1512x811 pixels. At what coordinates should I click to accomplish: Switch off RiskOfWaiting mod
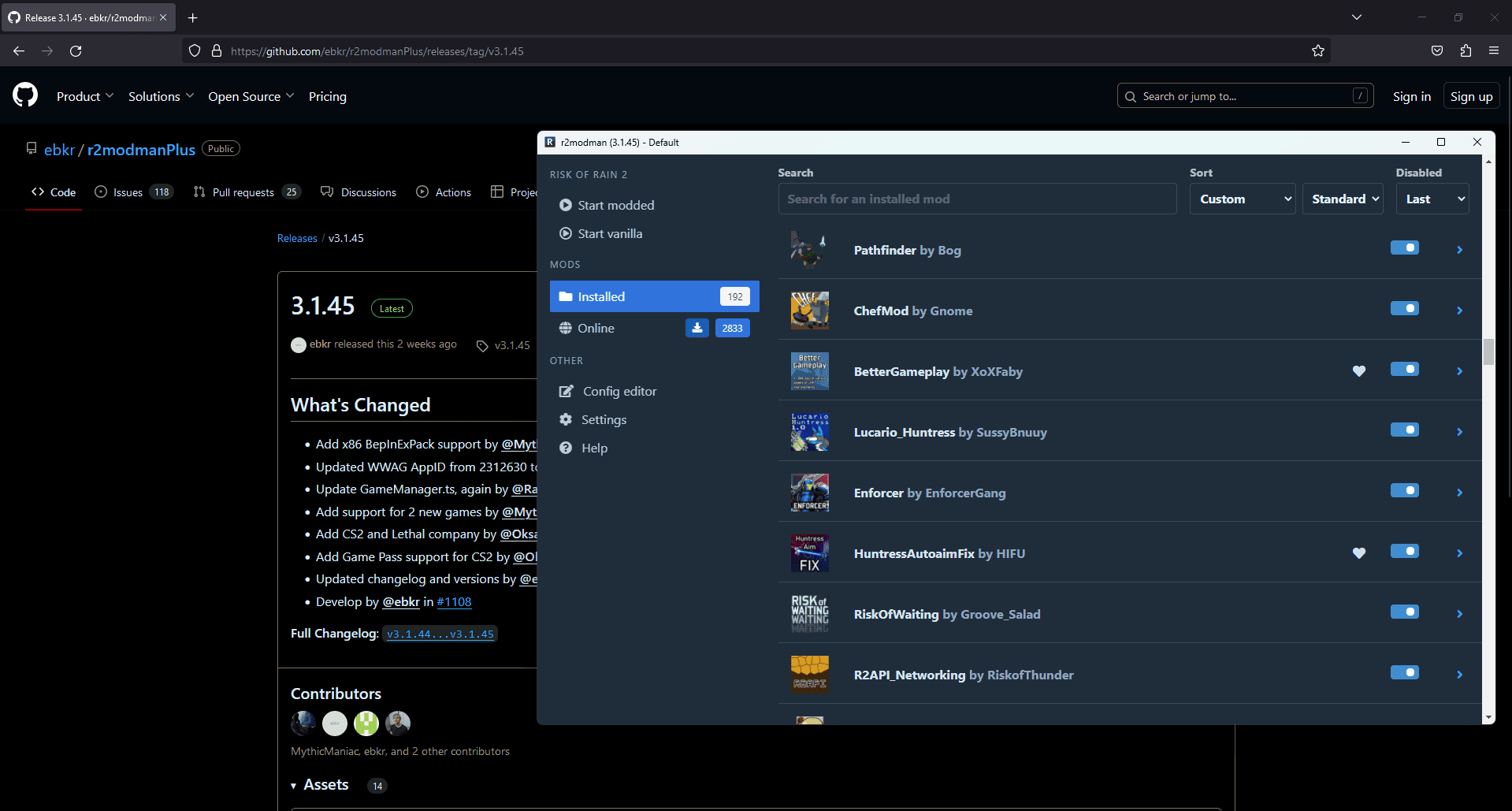point(1404,612)
